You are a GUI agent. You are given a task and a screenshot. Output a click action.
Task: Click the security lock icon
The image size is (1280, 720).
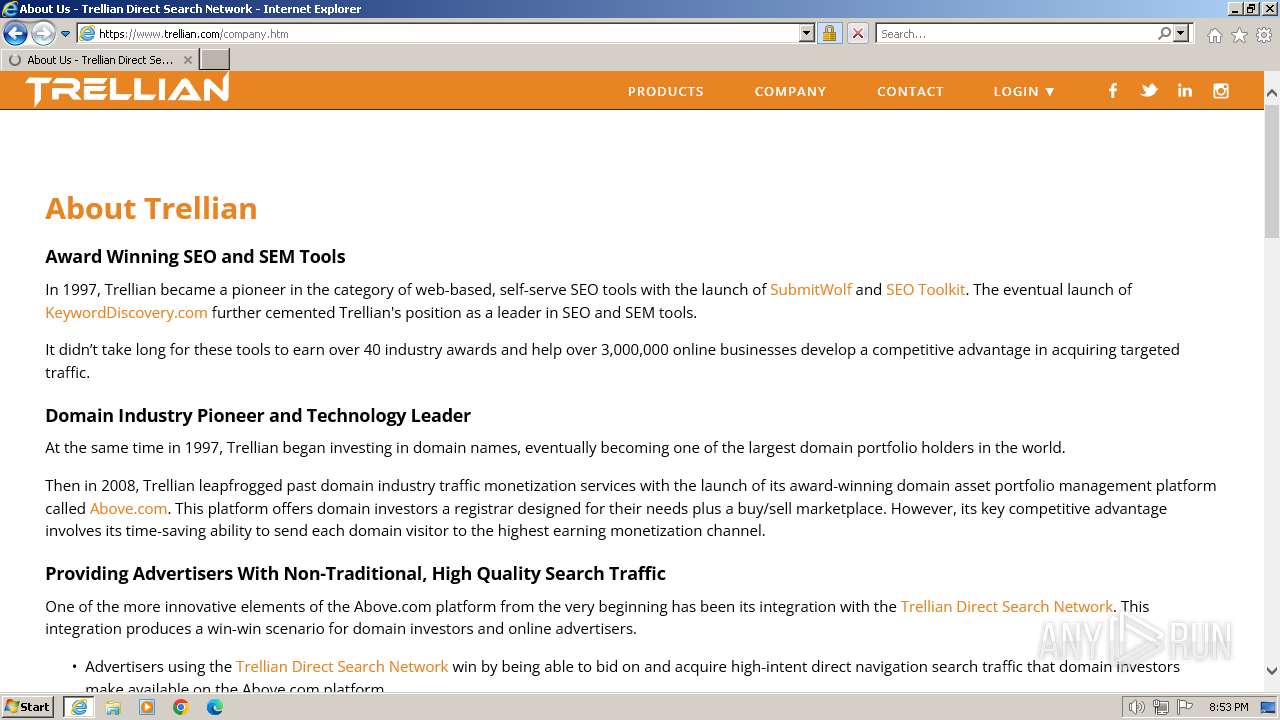pyautogui.click(x=829, y=33)
